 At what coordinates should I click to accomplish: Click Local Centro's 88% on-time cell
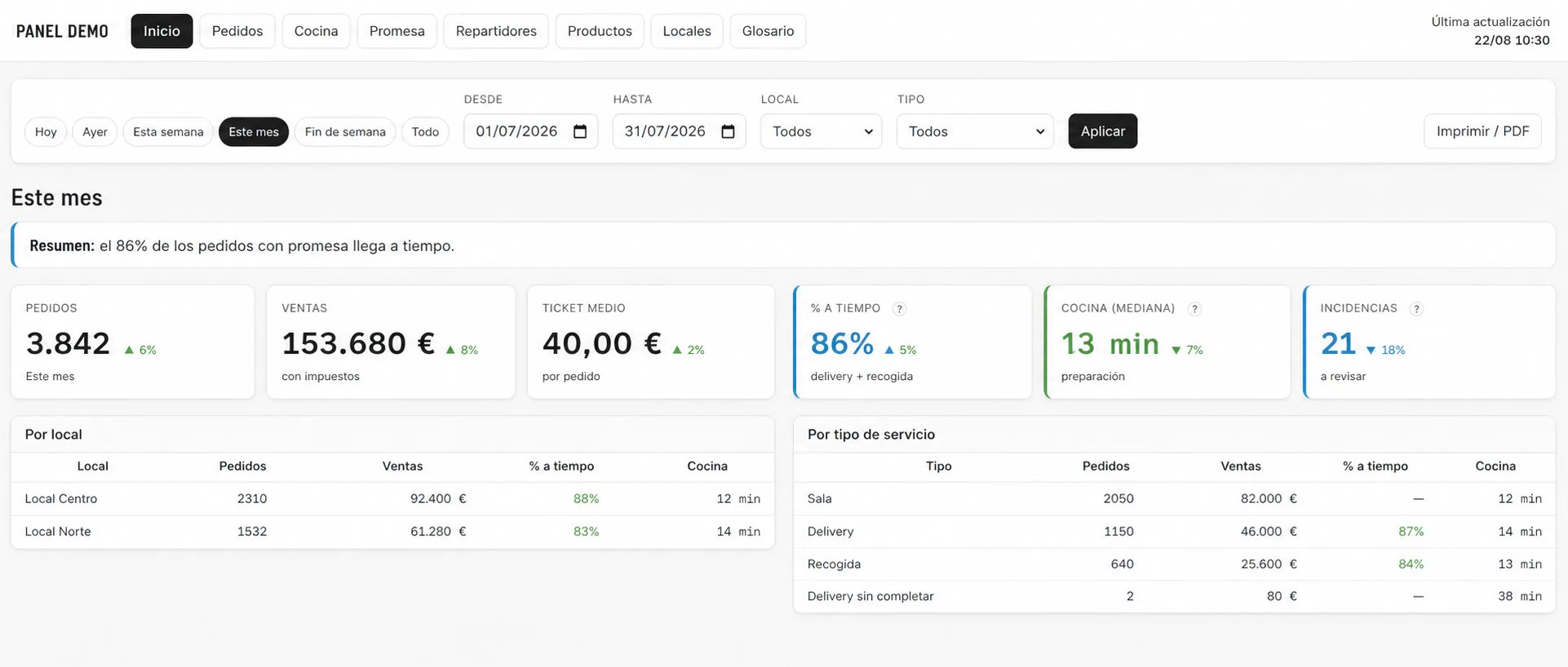tap(586, 499)
